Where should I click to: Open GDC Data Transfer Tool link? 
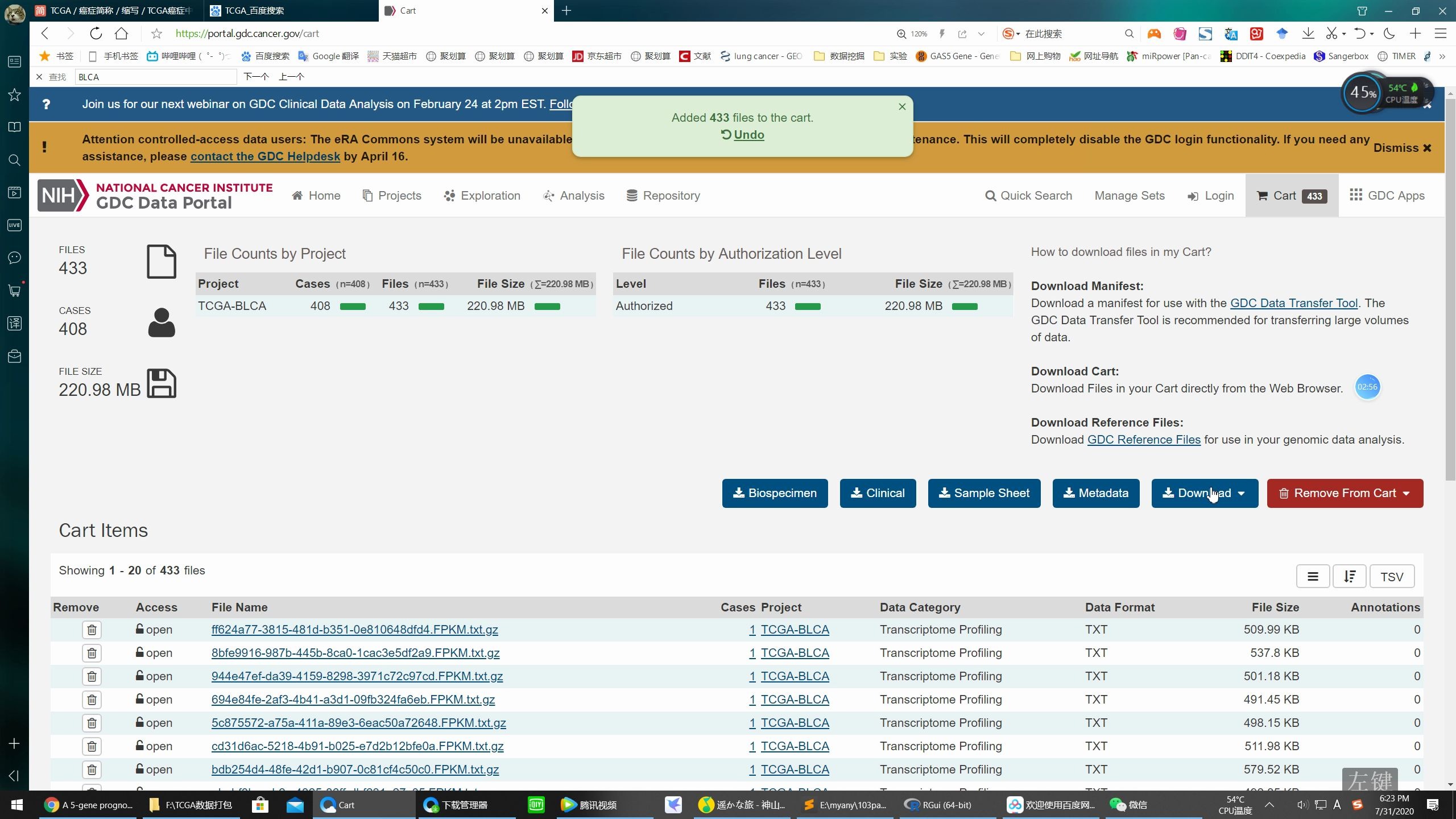pyautogui.click(x=1294, y=303)
